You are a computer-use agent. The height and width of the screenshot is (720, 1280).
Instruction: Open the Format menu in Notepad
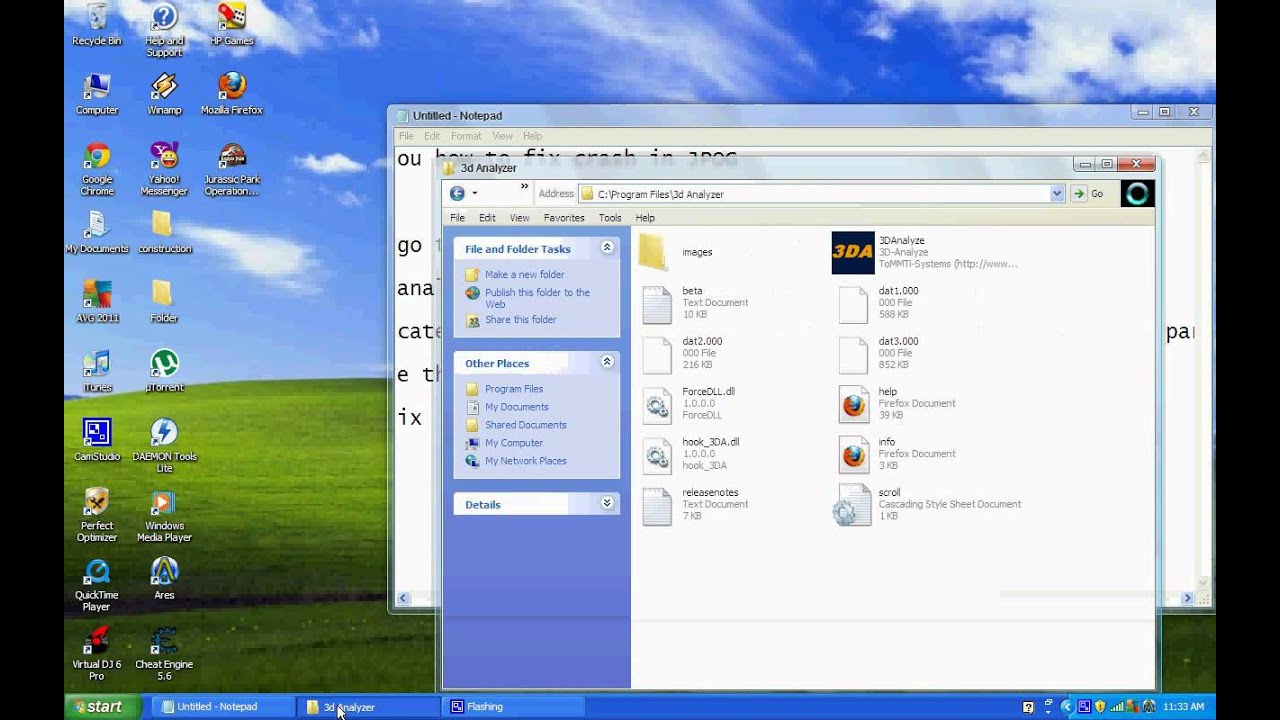(x=466, y=136)
